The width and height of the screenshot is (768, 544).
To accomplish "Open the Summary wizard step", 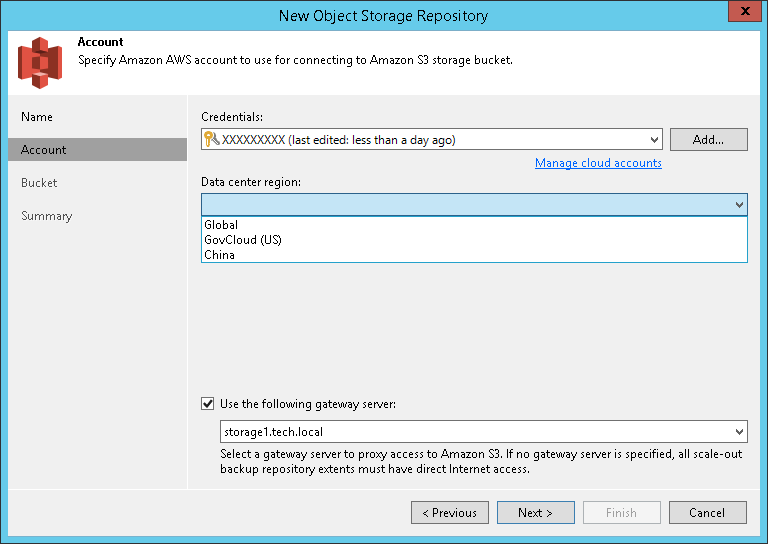I will (47, 216).
